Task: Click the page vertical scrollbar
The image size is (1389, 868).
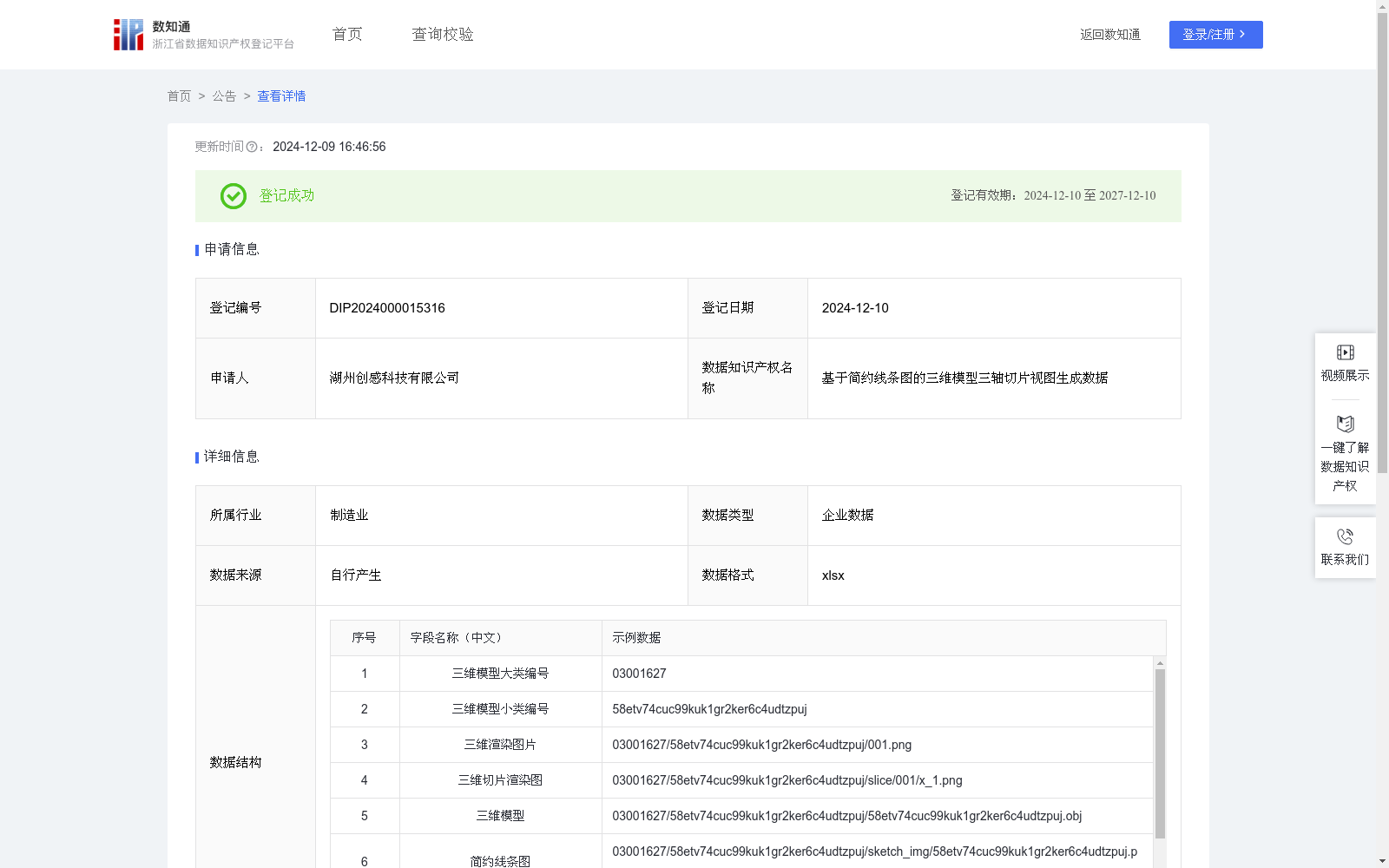Action: click(x=1382, y=243)
